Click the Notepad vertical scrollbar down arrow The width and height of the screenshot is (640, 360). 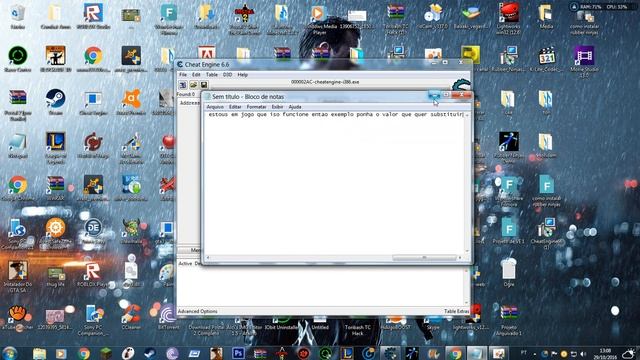pos(467,251)
